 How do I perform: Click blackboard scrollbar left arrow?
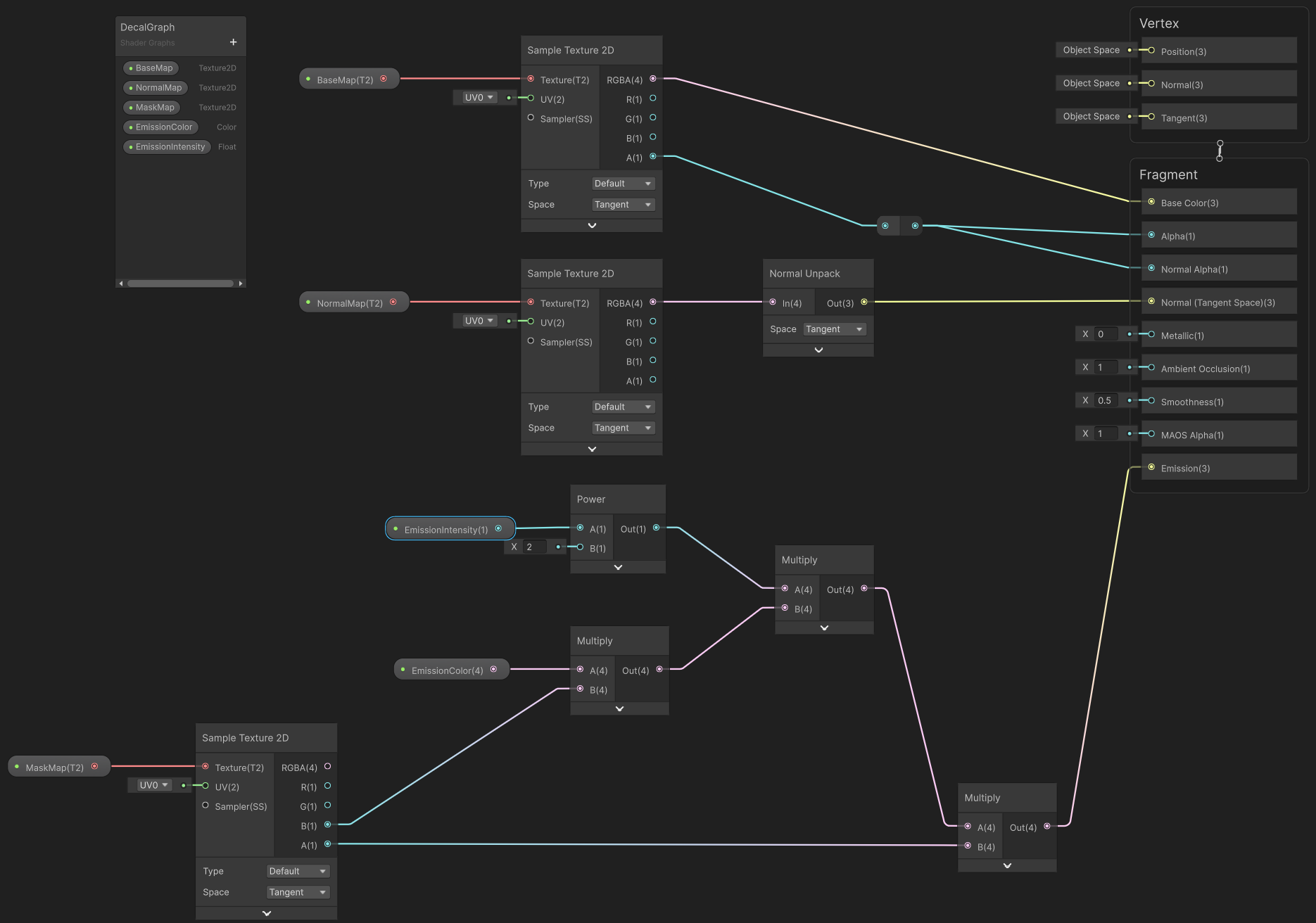click(121, 284)
